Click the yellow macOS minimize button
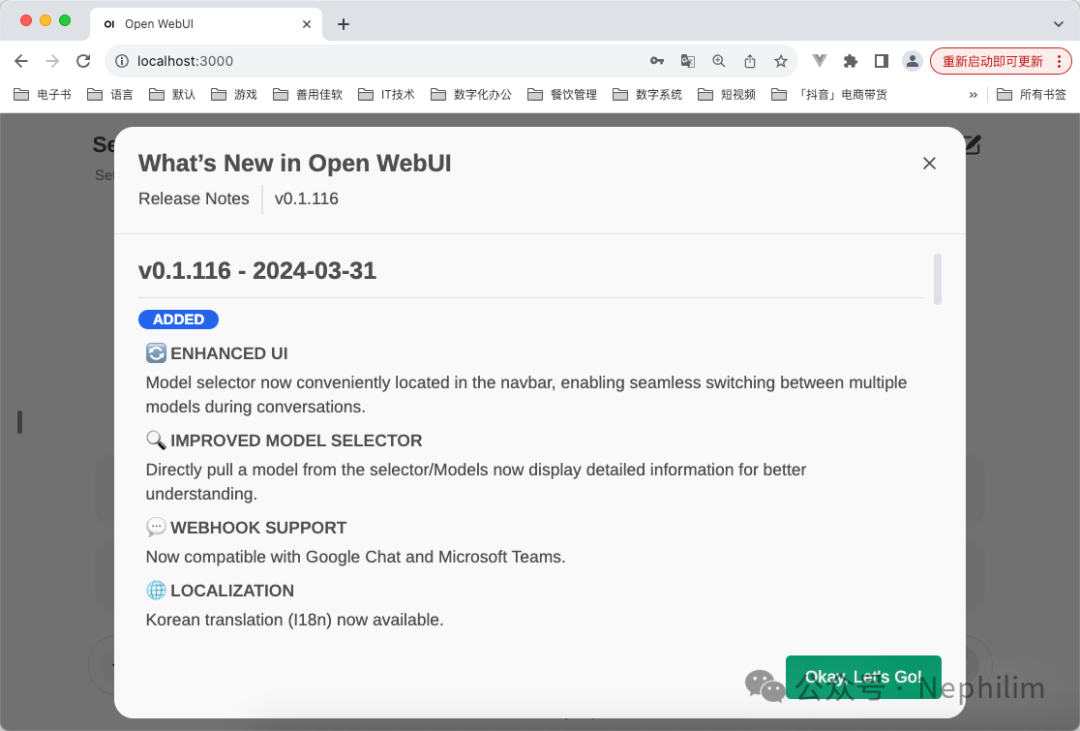The image size is (1080, 731). [x=45, y=21]
